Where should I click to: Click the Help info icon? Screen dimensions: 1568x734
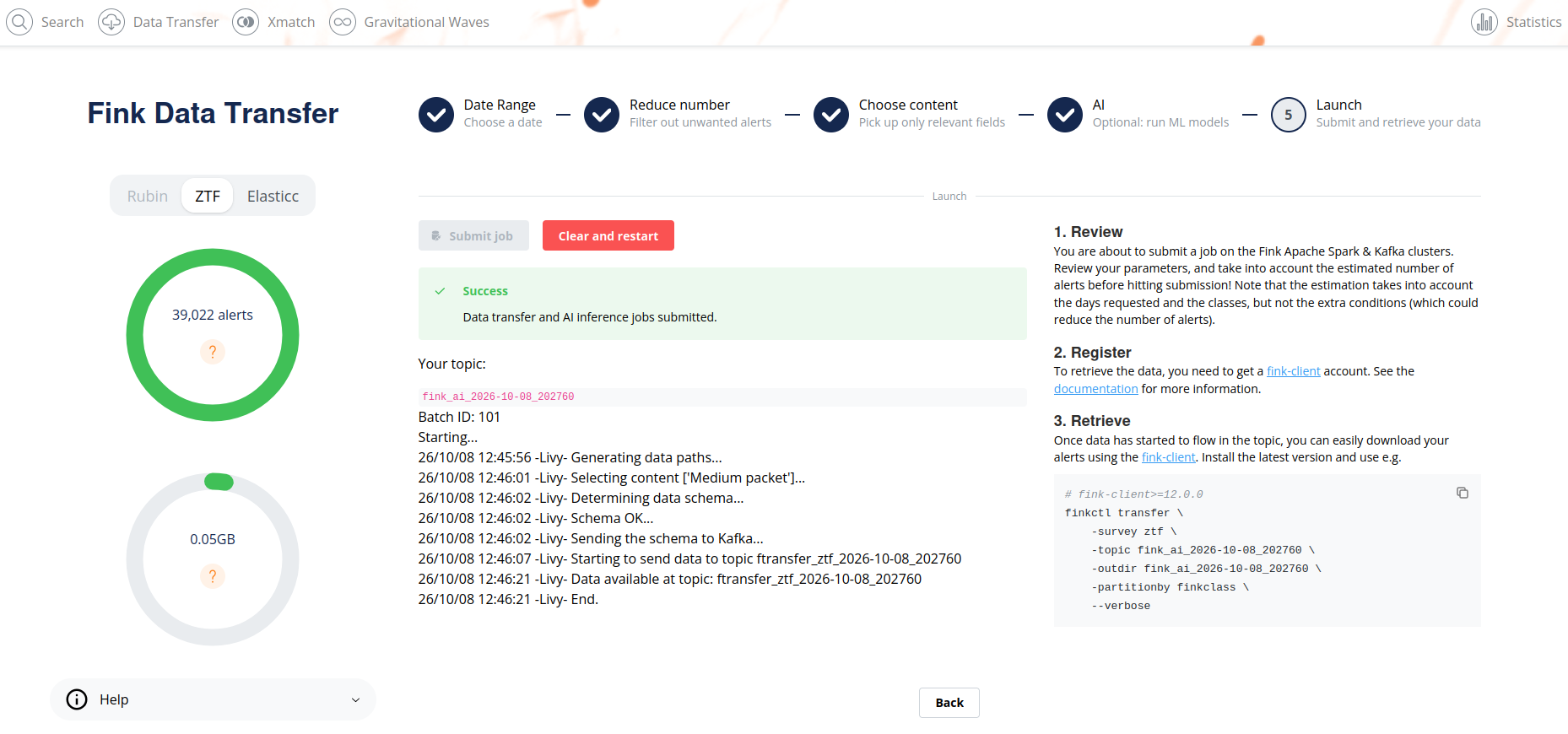77,699
